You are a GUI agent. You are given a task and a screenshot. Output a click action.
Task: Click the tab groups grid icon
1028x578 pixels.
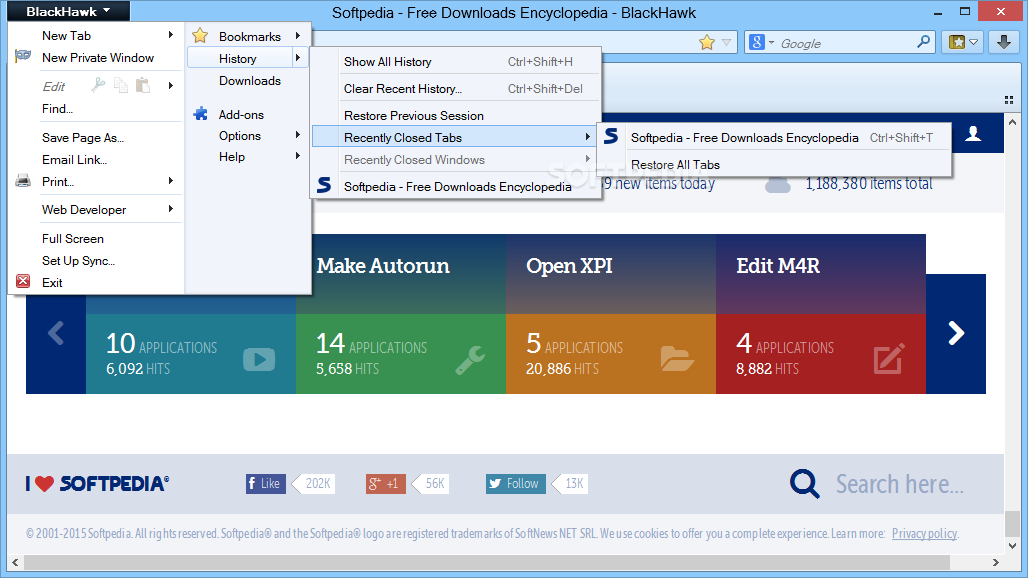coord(1009,100)
